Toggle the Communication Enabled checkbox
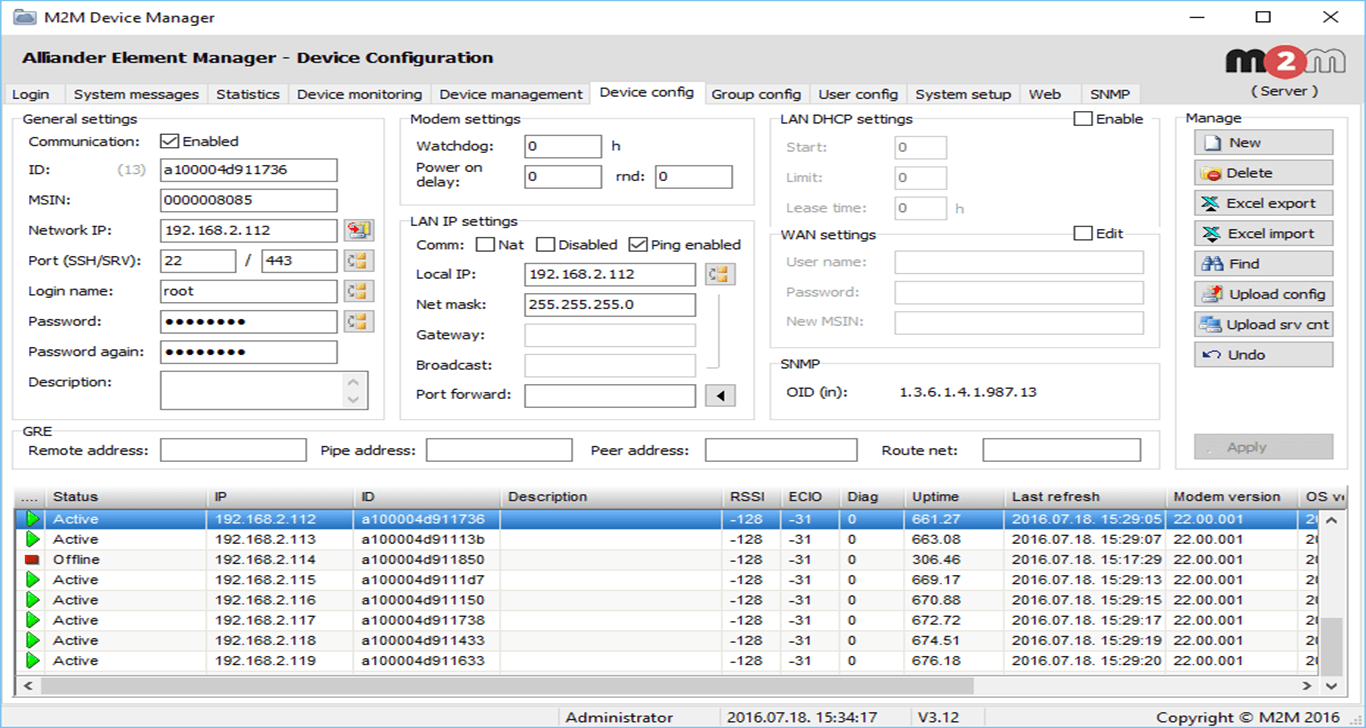 tap(169, 141)
